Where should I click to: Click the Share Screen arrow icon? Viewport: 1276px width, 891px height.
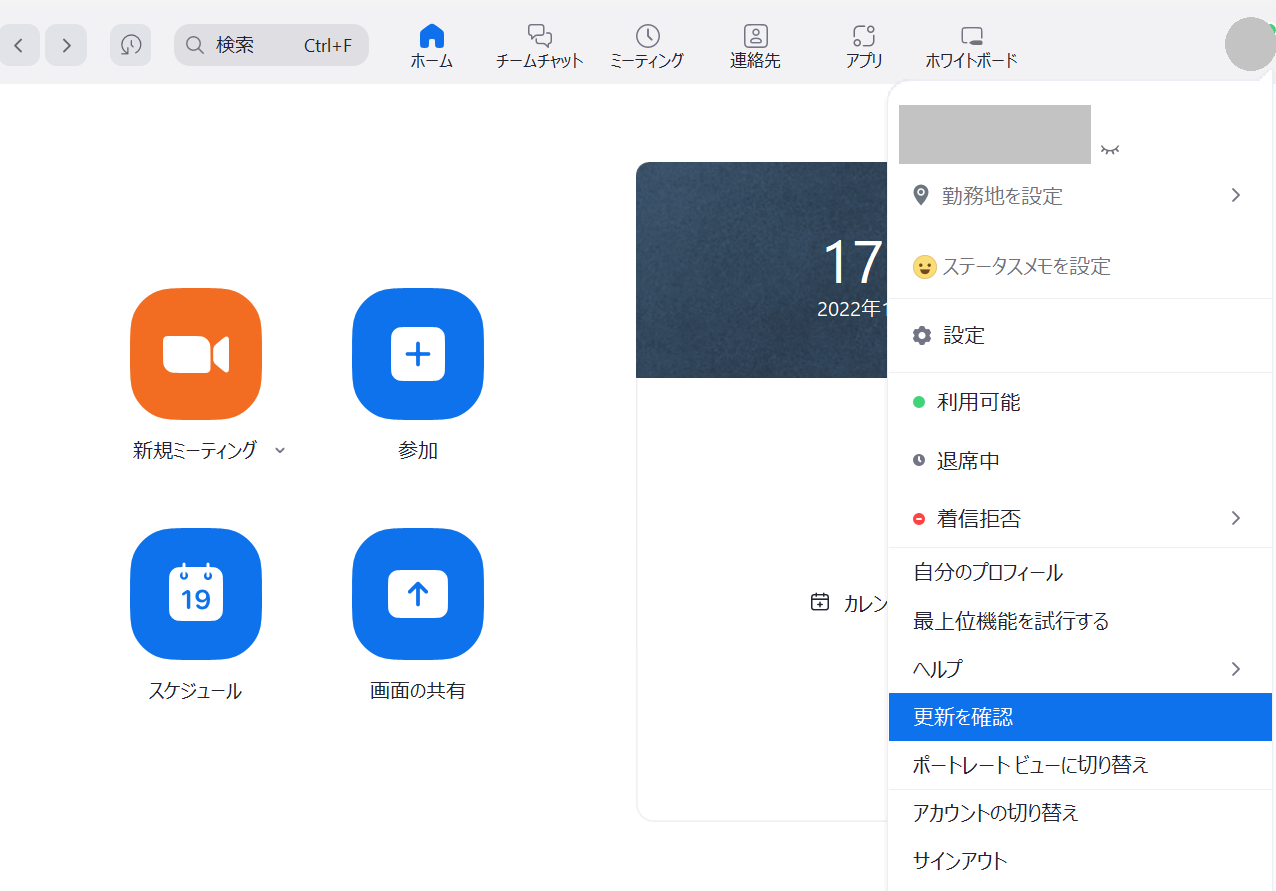click(418, 594)
